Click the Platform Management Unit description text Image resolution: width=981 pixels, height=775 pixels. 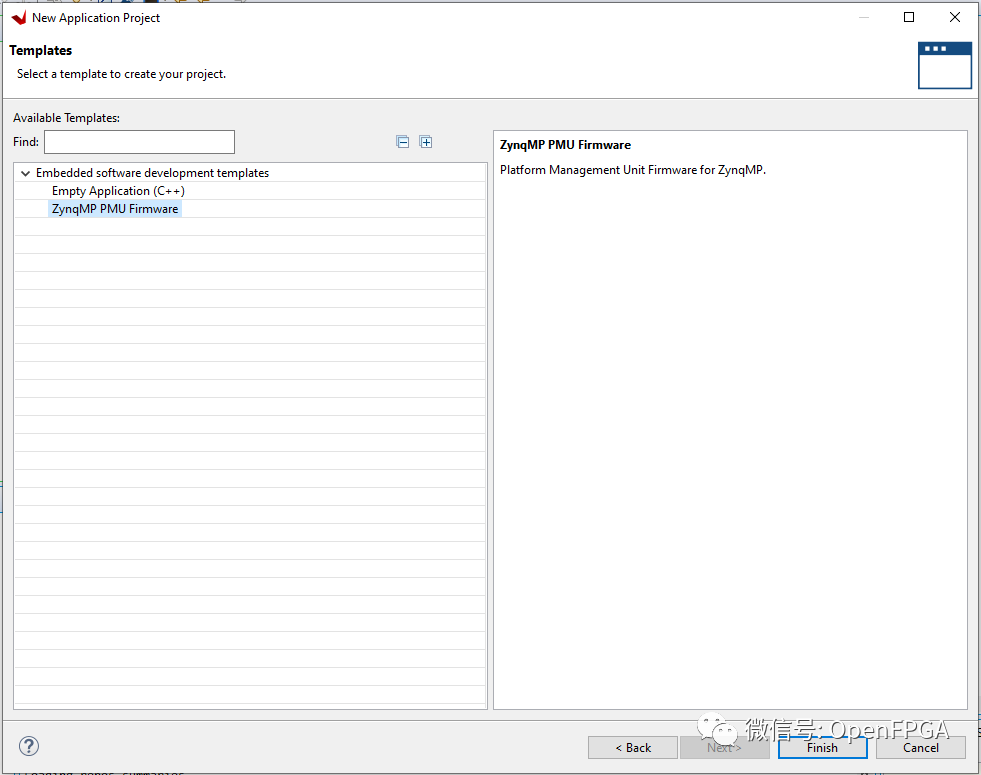click(x=632, y=170)
